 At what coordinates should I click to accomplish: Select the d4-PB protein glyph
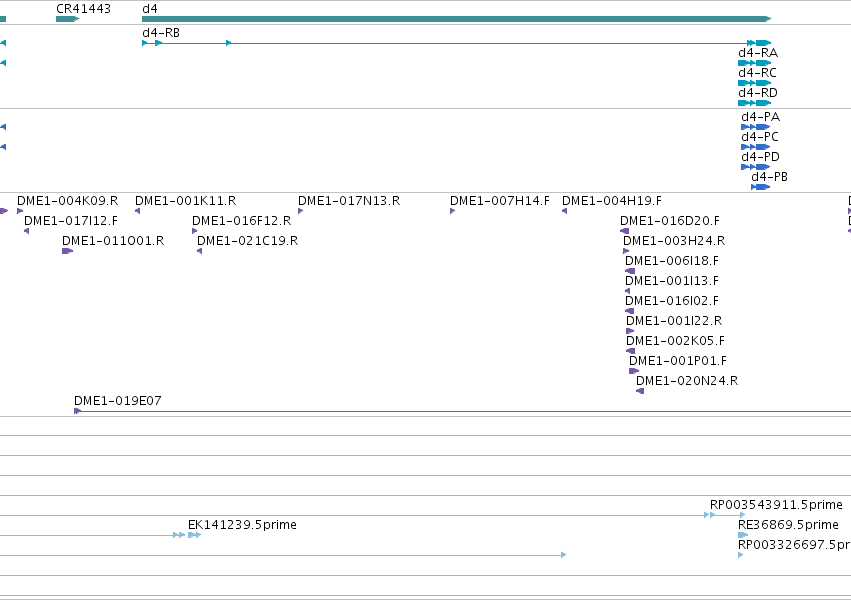coord(760,187)
